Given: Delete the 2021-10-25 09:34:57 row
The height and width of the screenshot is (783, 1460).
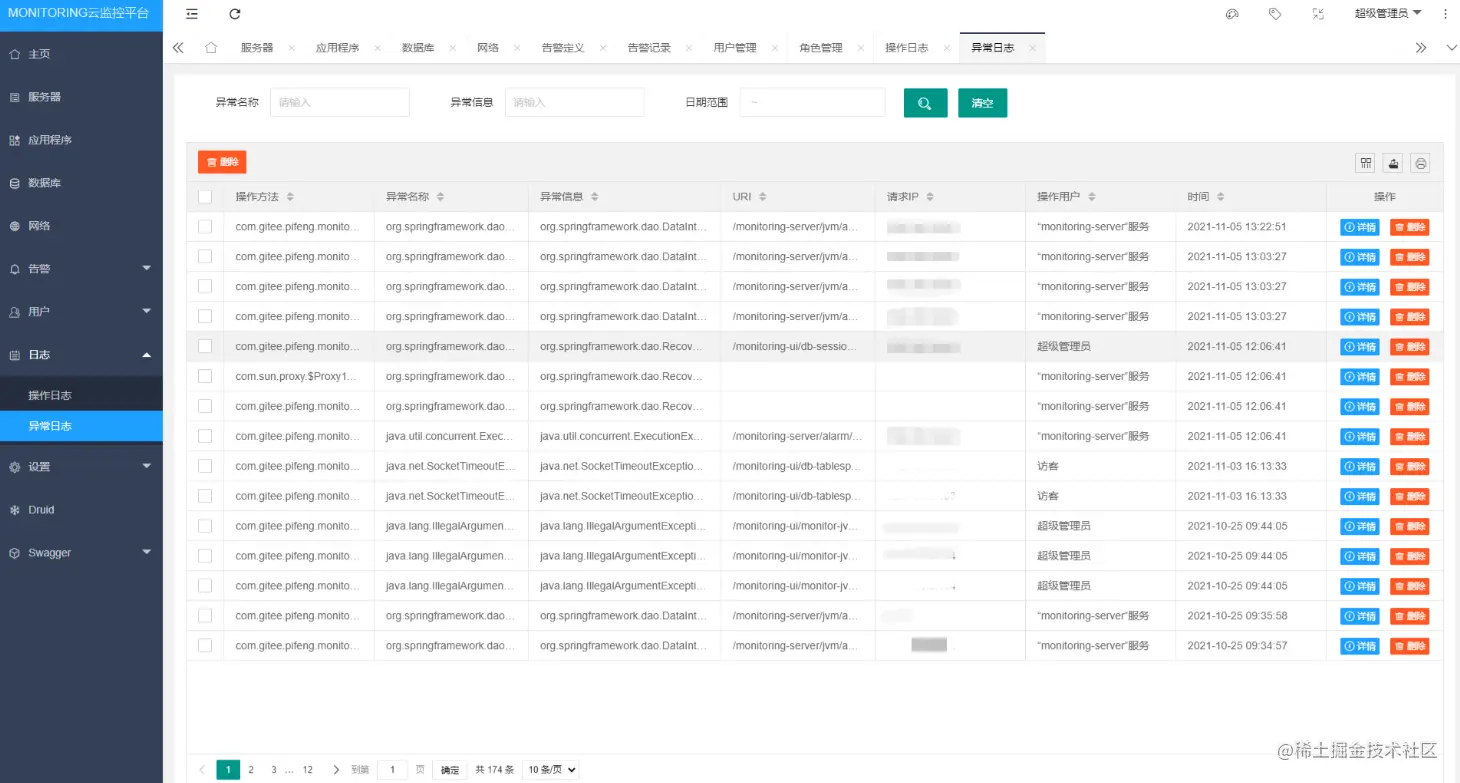Looking at the screenshot, I should coord(1410,646).
